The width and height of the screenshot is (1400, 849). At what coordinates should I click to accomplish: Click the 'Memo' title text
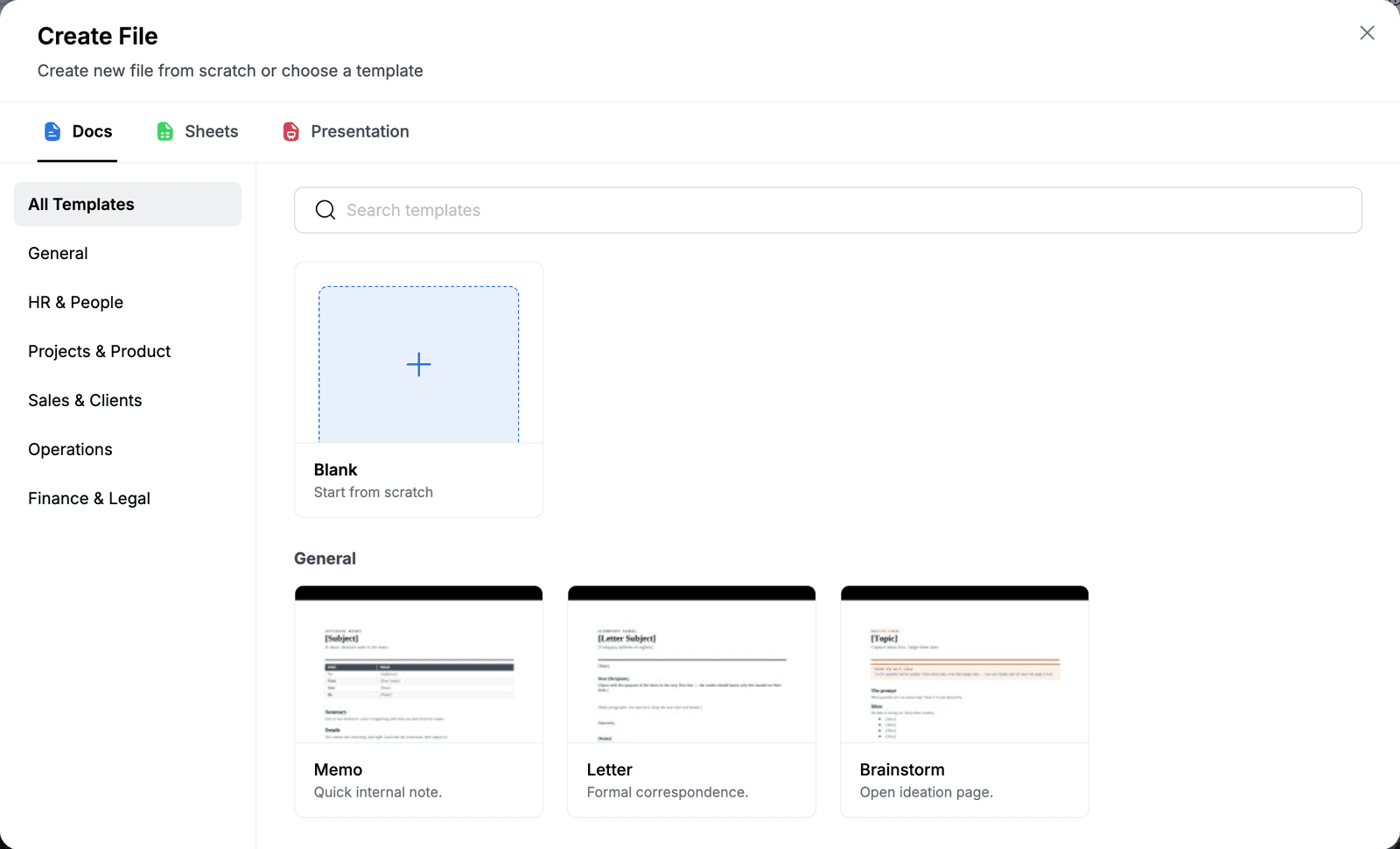pos(338,770)
